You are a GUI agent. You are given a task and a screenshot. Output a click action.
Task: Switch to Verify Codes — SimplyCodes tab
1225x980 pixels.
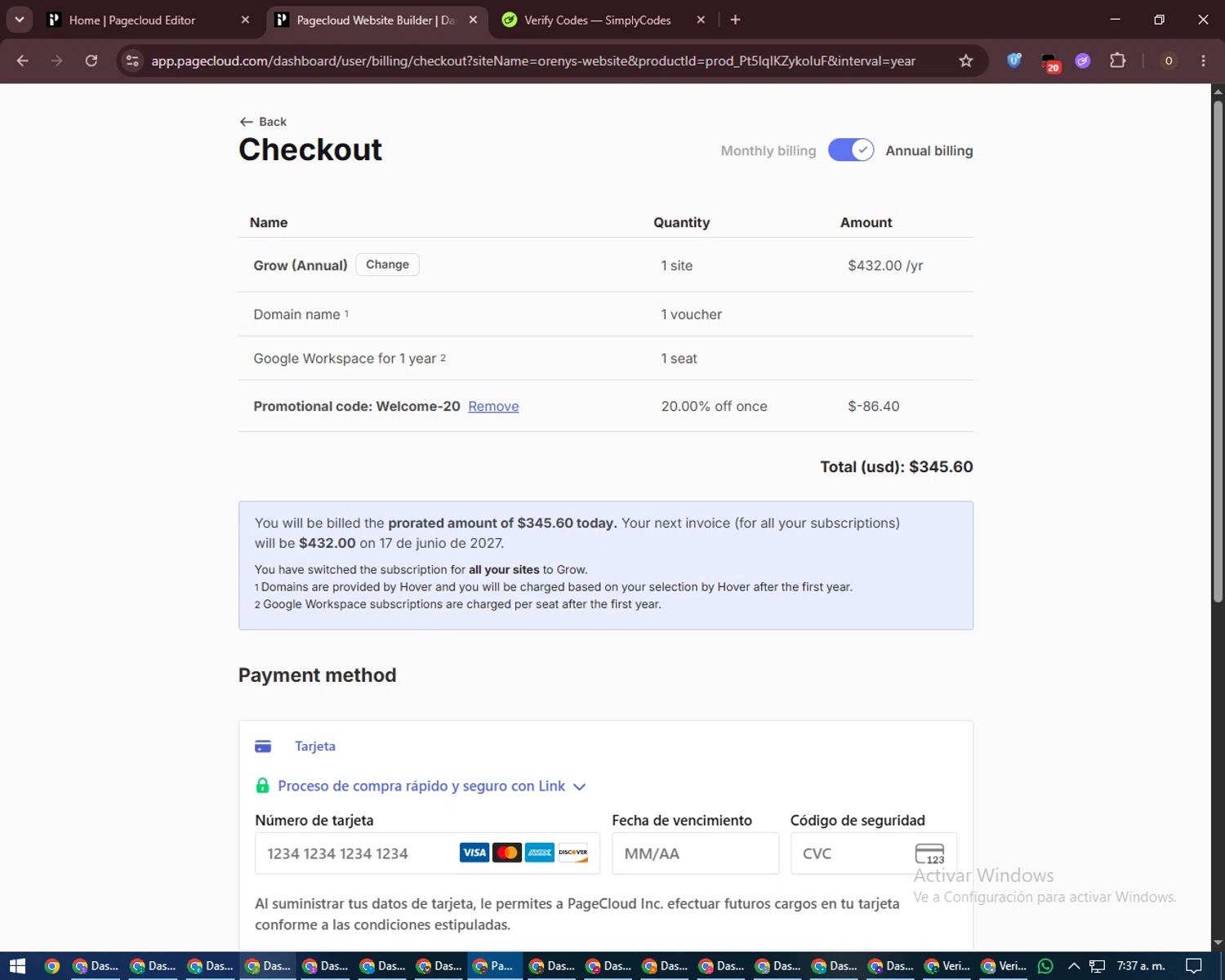tap(604, 20)
